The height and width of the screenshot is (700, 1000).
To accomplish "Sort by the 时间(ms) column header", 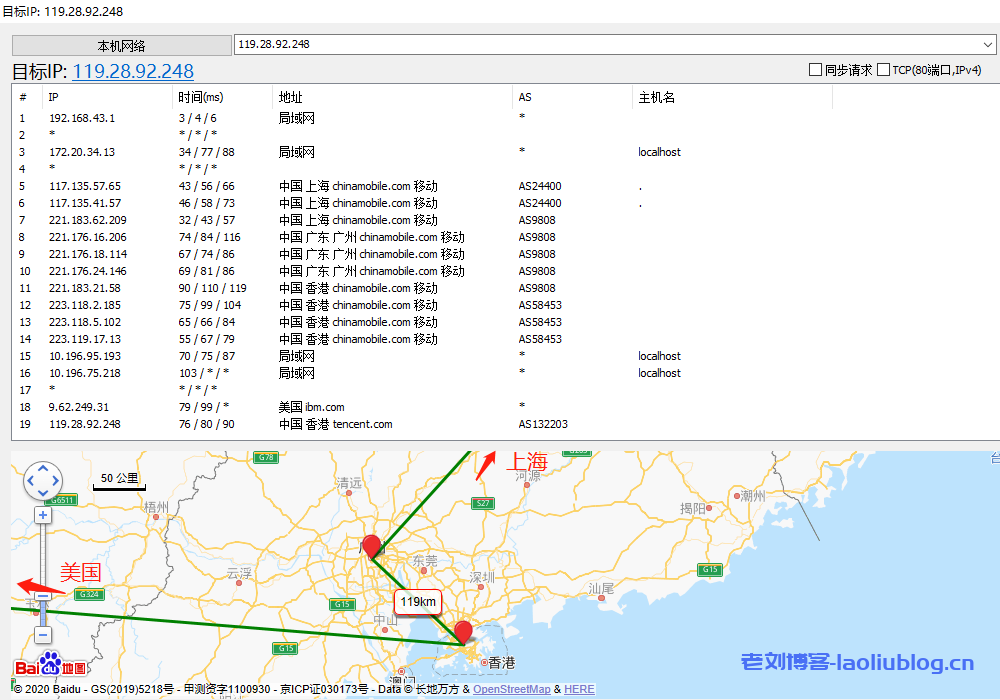I will point(201,97).
